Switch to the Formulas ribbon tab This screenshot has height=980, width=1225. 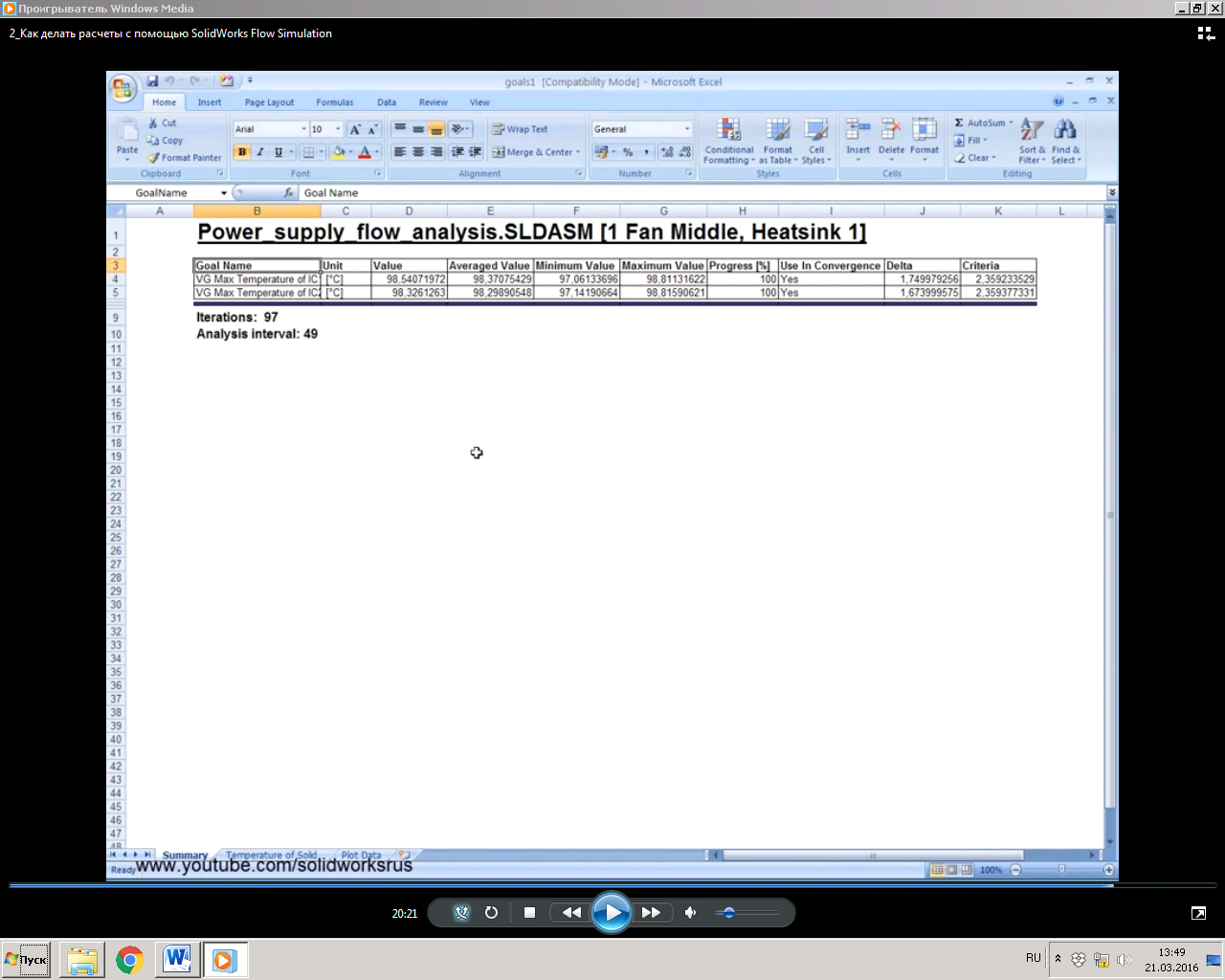(335, 102)
